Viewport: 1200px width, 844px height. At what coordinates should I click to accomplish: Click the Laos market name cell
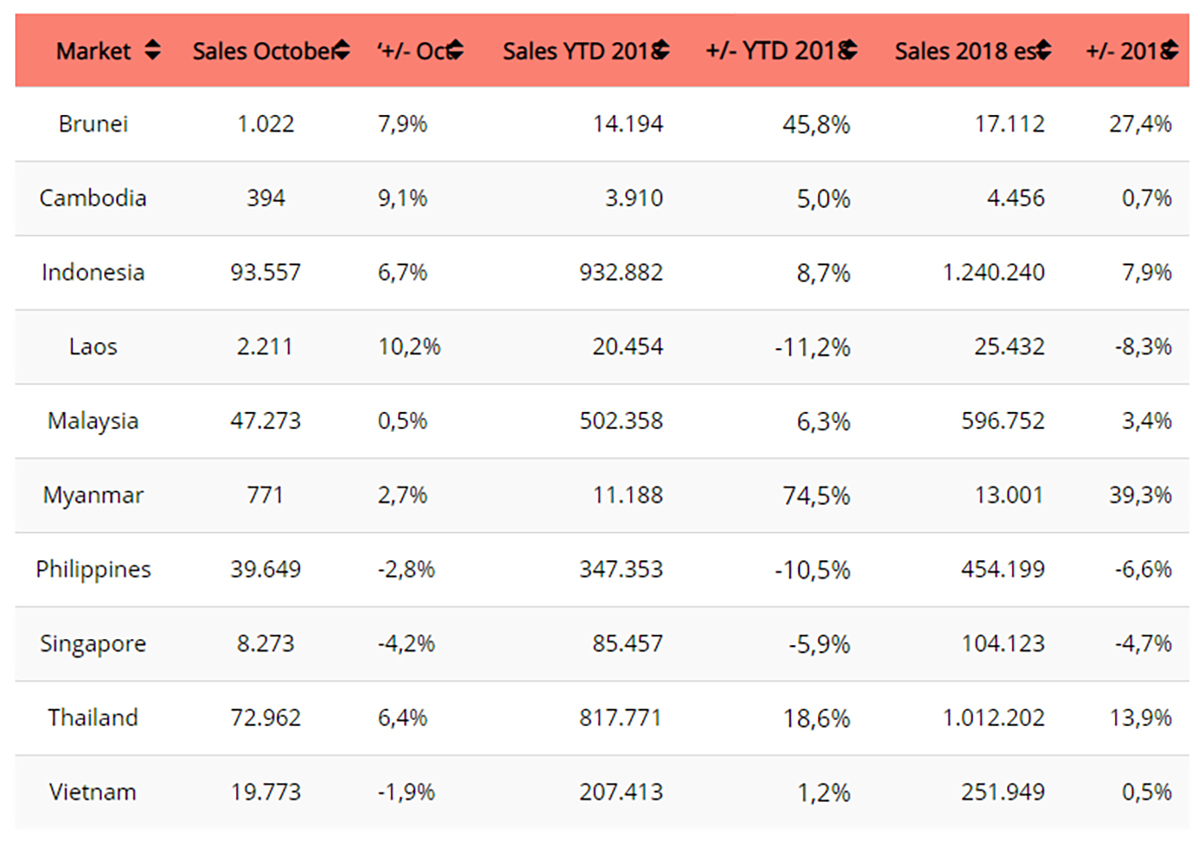(93, 347)
